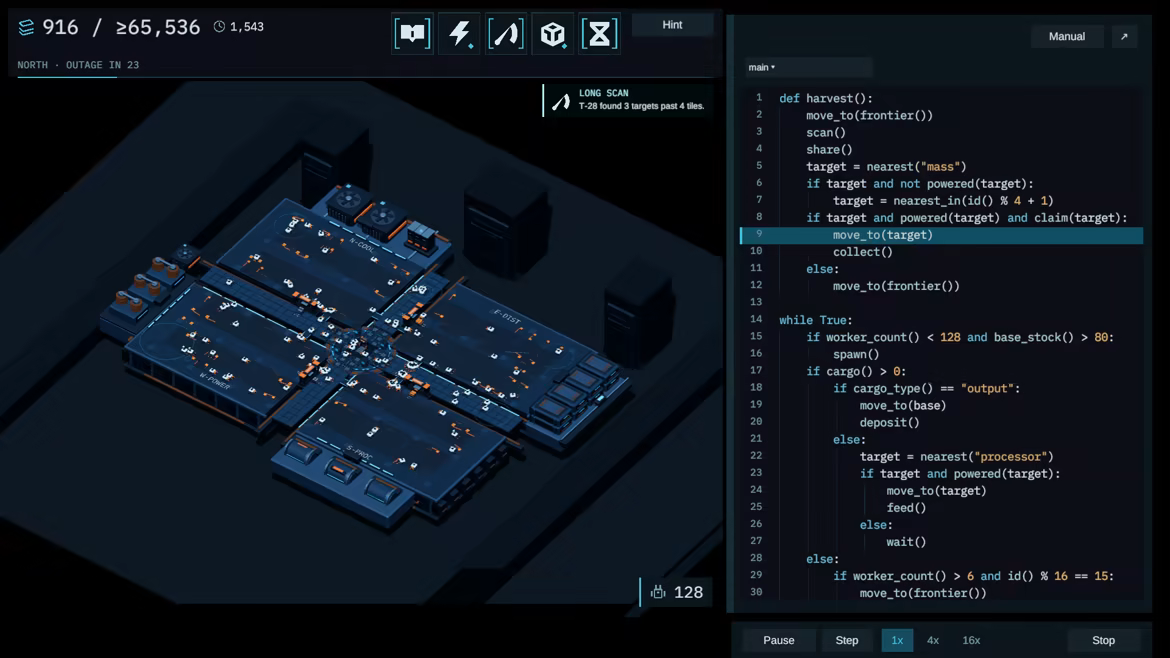Click code line 'if cargo() > 0:'
The height and width of the screenshot is (658, 1170).
click(x=856, y=372)
